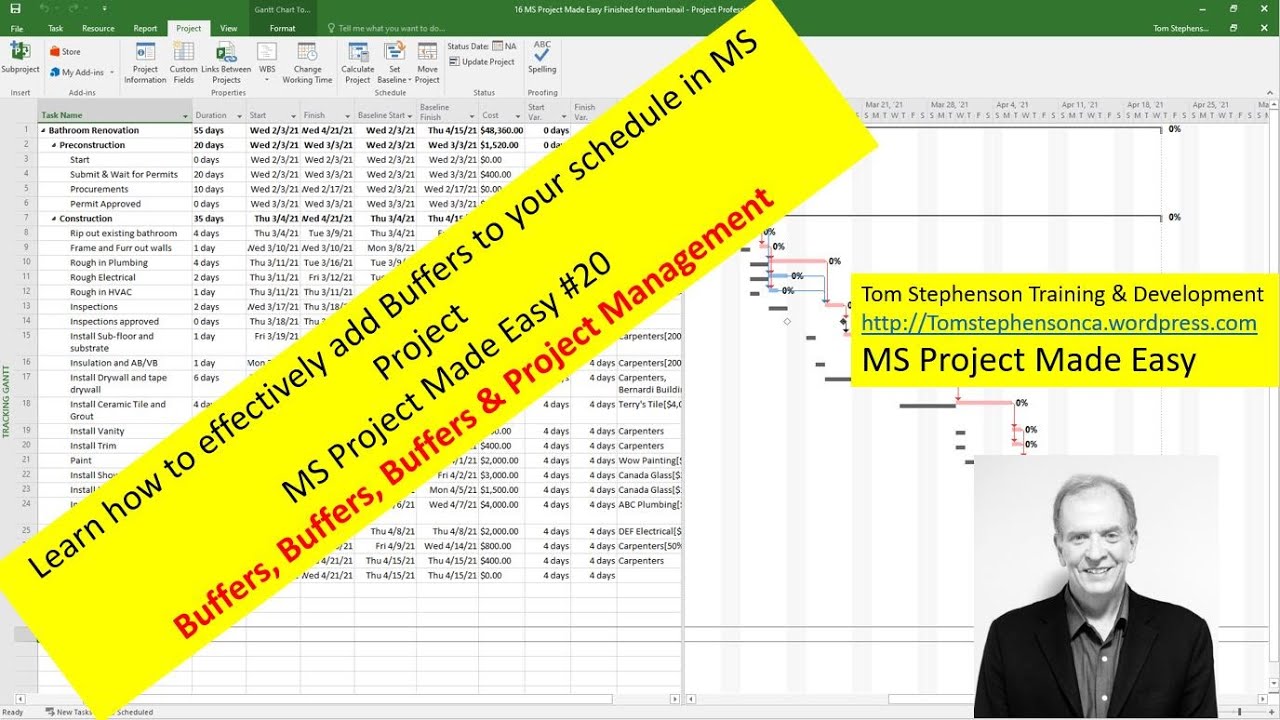
Task: Open Custom Fields tool
Action: (x=183, y=62)
